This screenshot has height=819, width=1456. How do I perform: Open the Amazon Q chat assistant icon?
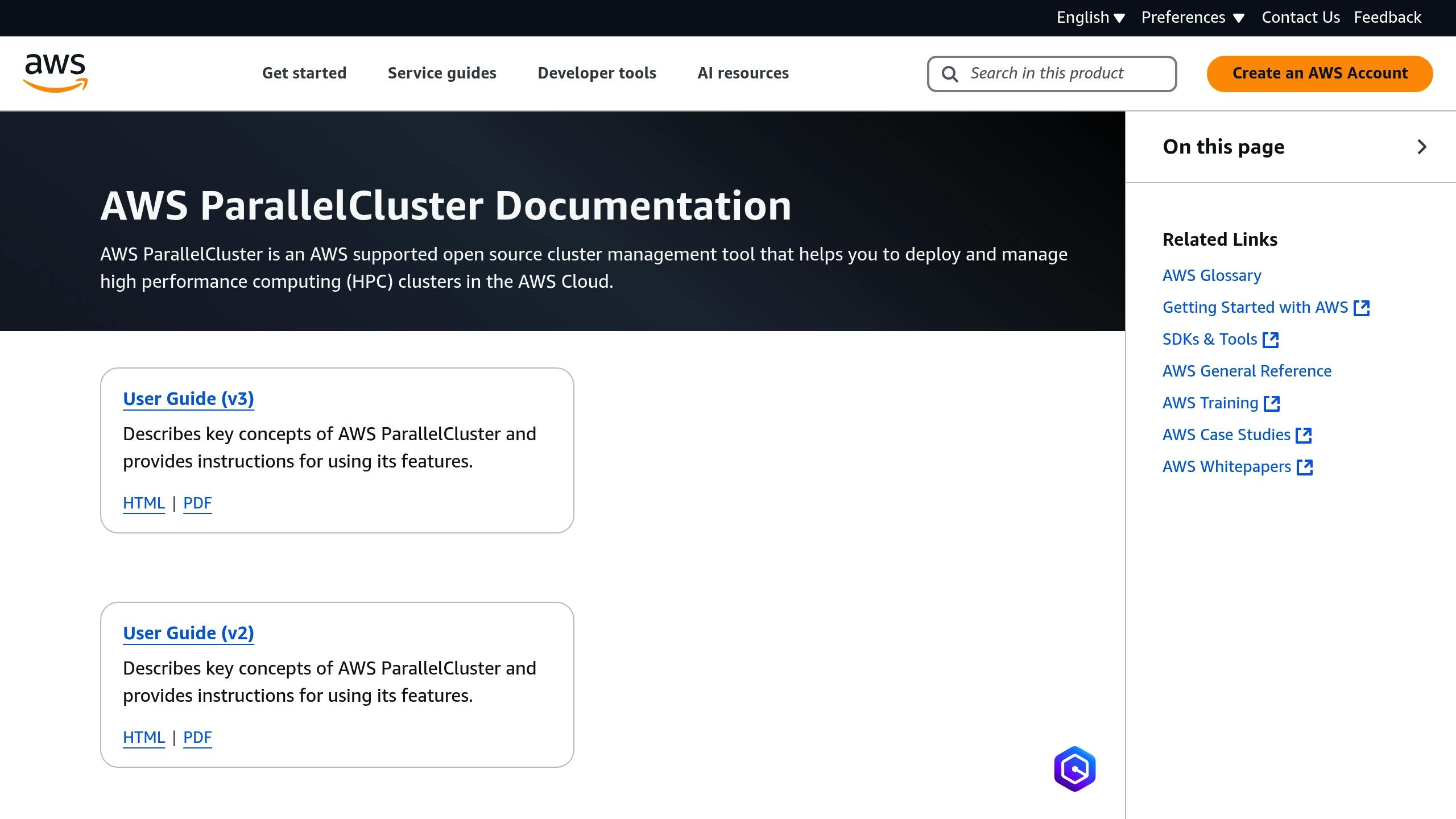[1074, 769]
